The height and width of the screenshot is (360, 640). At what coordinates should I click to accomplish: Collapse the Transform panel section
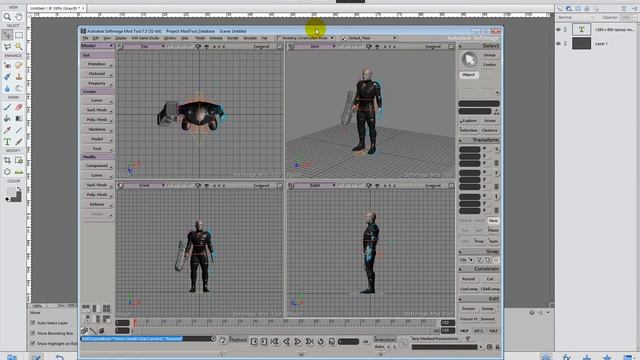point(460,140)
